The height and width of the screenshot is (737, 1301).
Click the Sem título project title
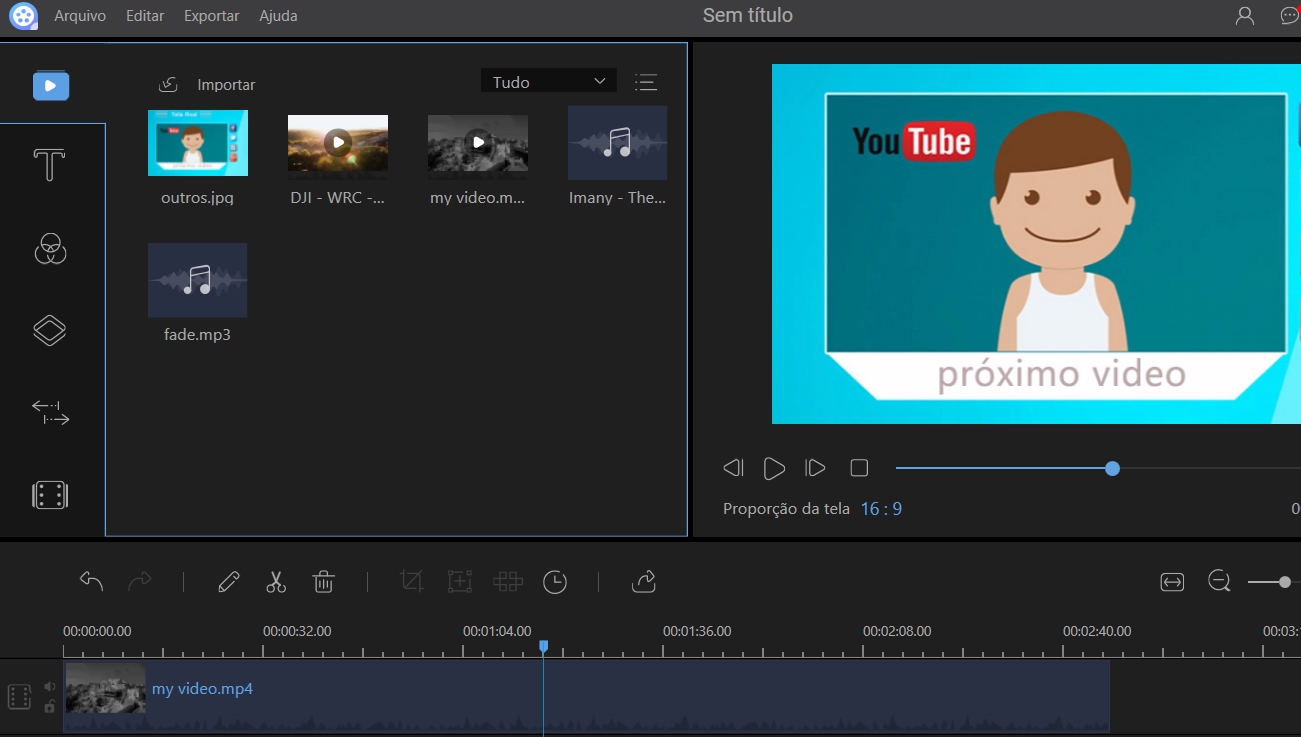748,16
